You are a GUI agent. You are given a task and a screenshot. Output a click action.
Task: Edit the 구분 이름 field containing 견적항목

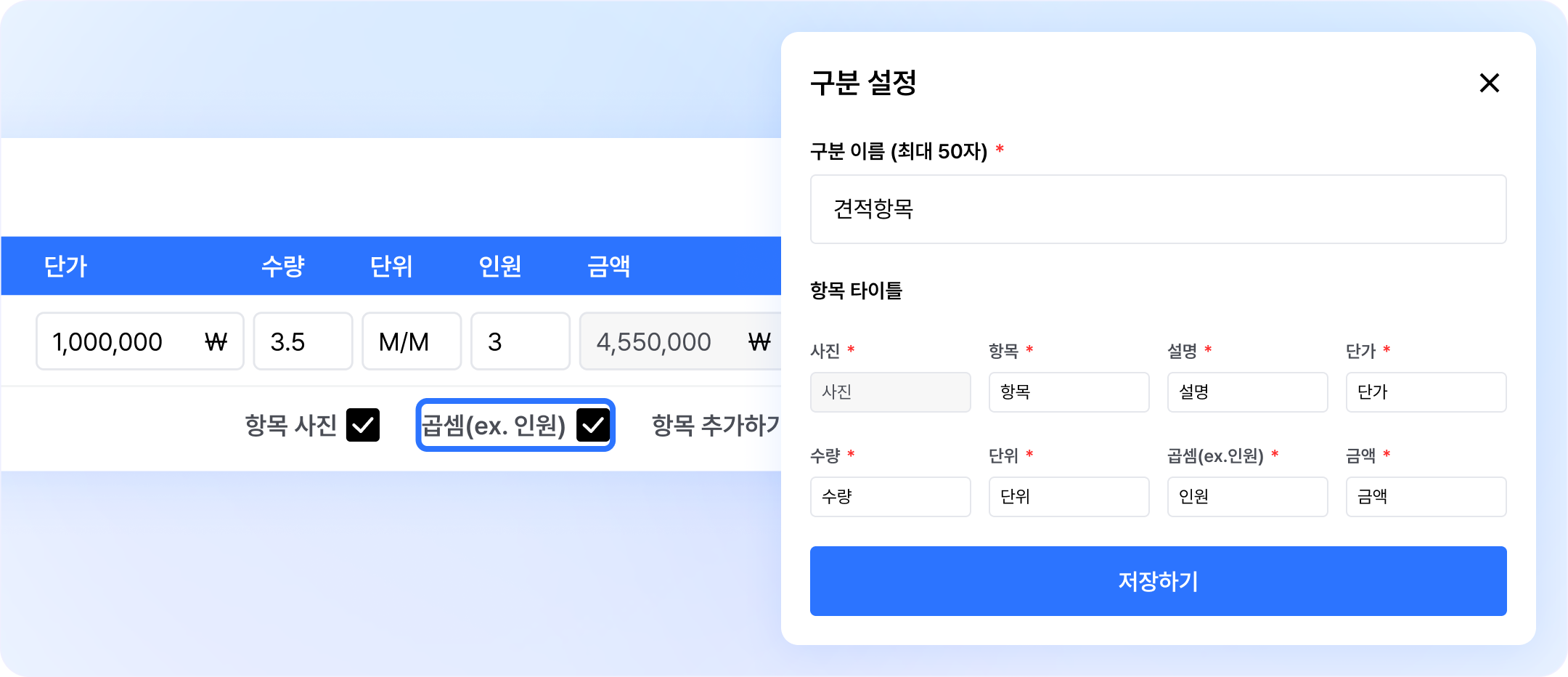(1158, 209)
